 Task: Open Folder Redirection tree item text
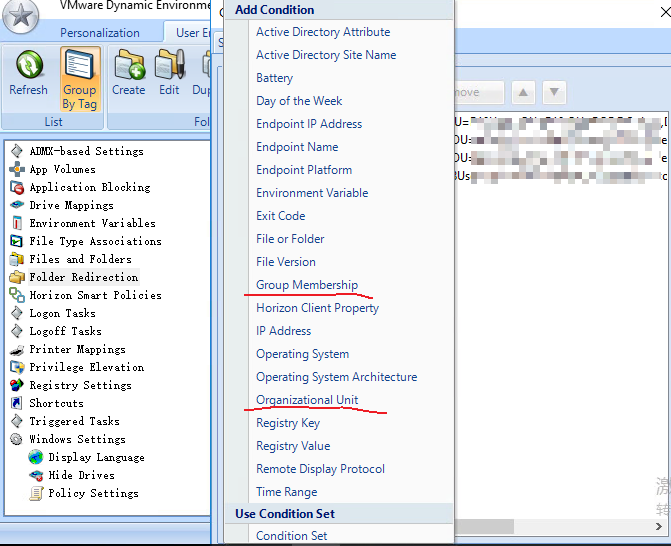[x=84, y=277]
